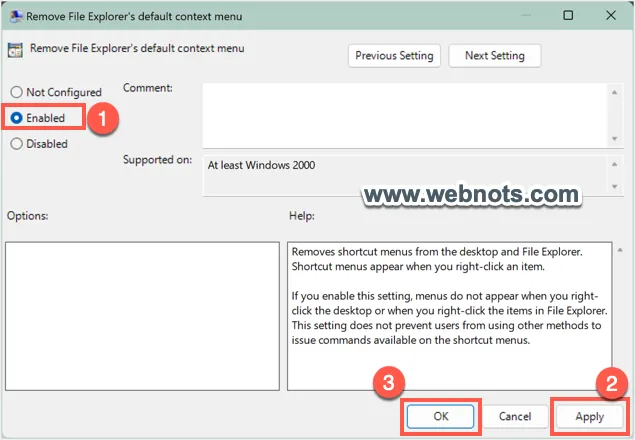Click the Cancel button

tap(515, 416)
